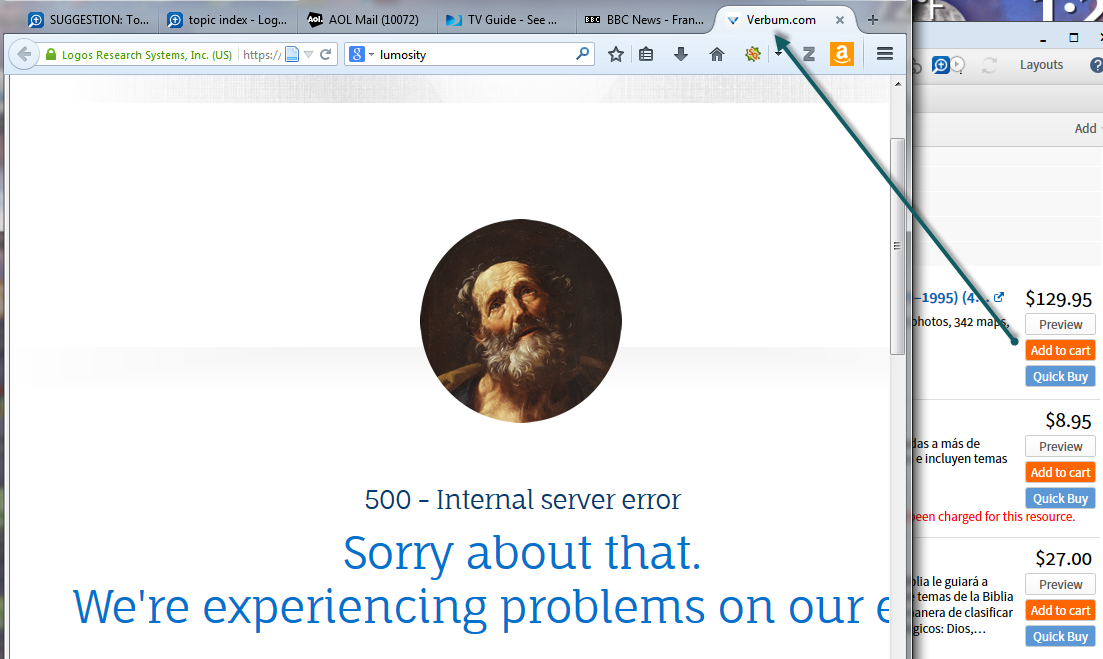
Task: Switch to the AOL Mail (10072) tab
Action: coord(366,20)
